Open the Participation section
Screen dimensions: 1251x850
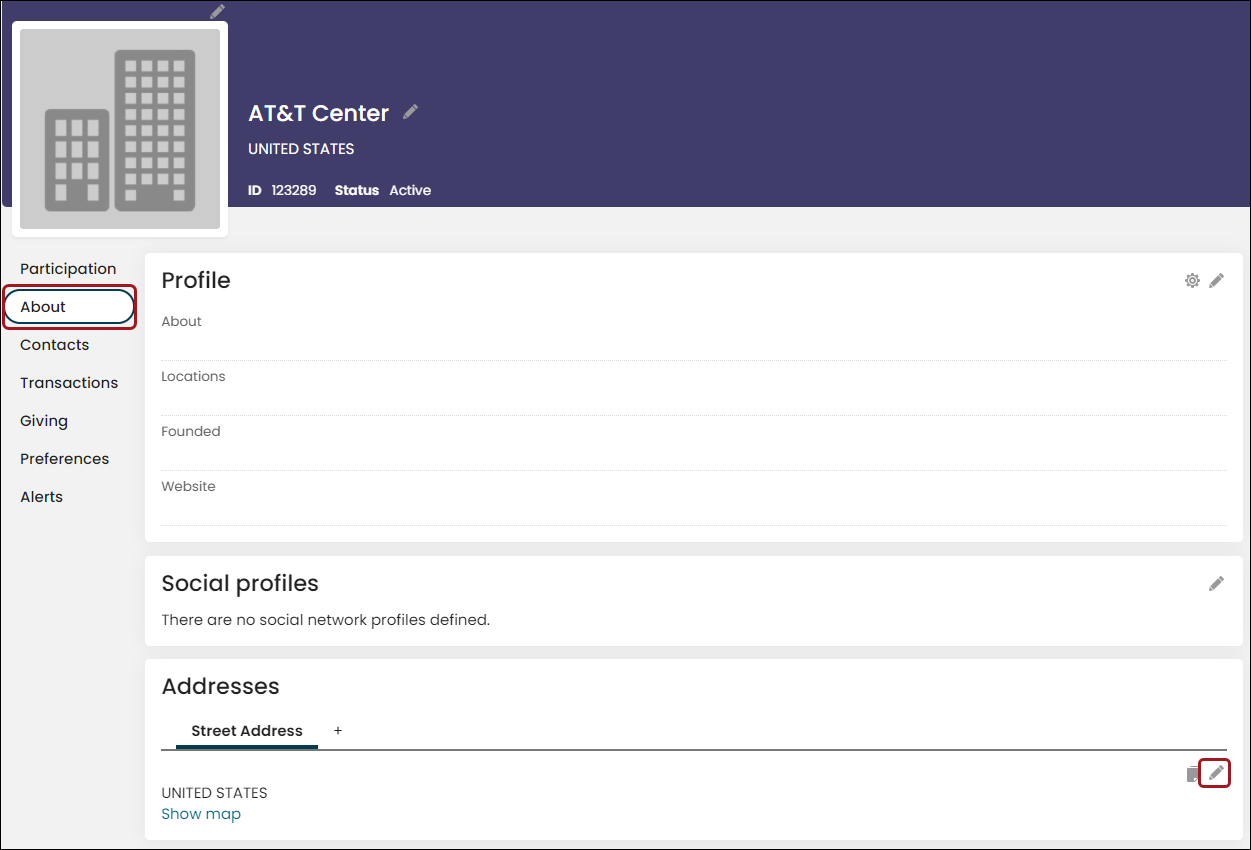68,269
